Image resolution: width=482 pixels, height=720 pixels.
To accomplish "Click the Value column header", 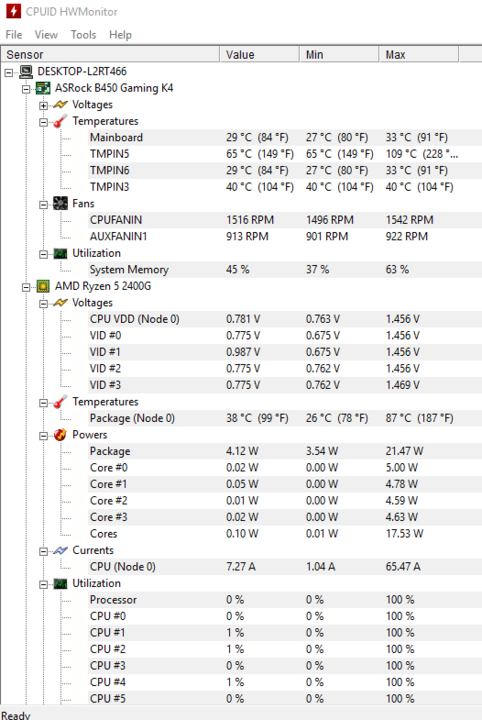I will pyautogui.click(x=260, y=55).
